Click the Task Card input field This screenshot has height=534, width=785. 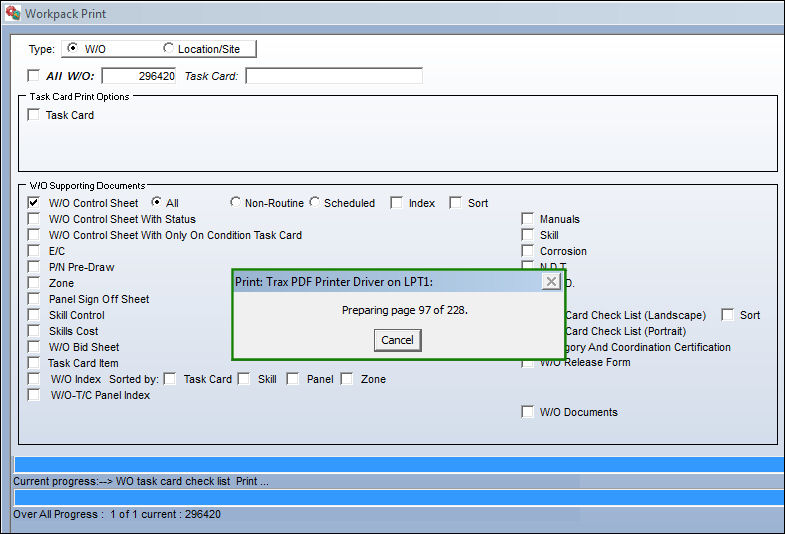[334, 76]
